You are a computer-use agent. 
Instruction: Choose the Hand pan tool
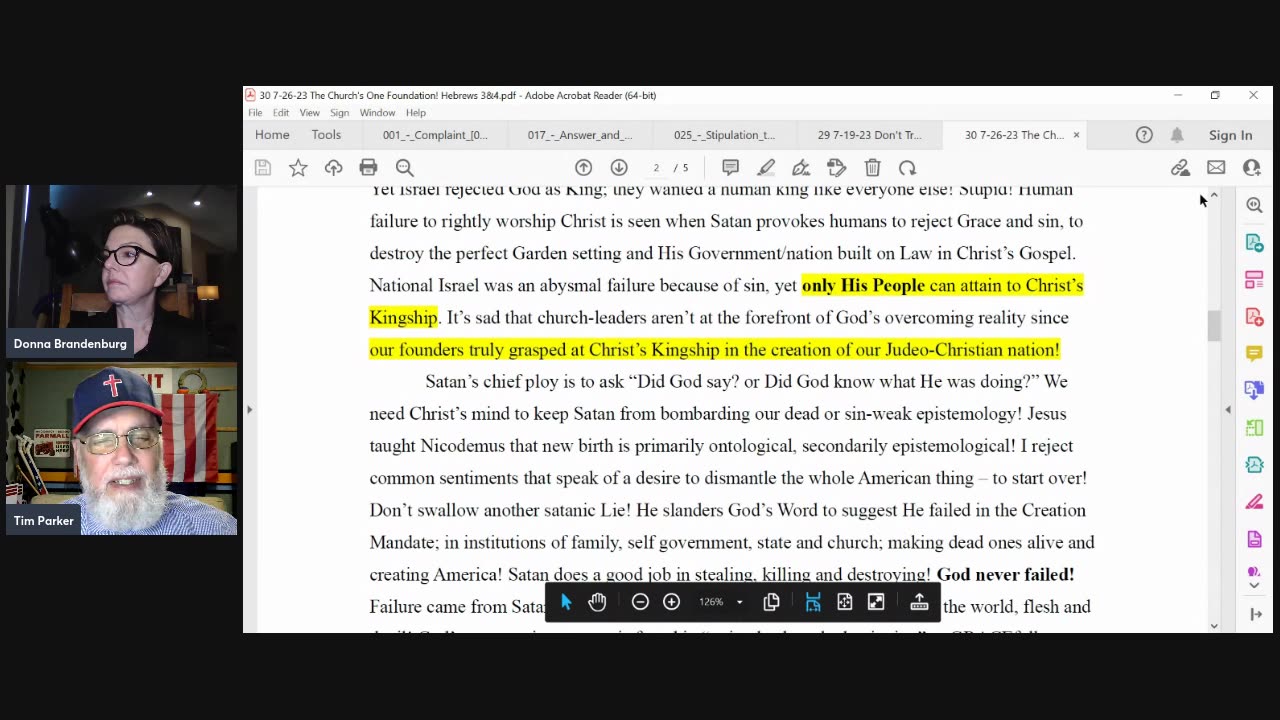tap(597, 602)
